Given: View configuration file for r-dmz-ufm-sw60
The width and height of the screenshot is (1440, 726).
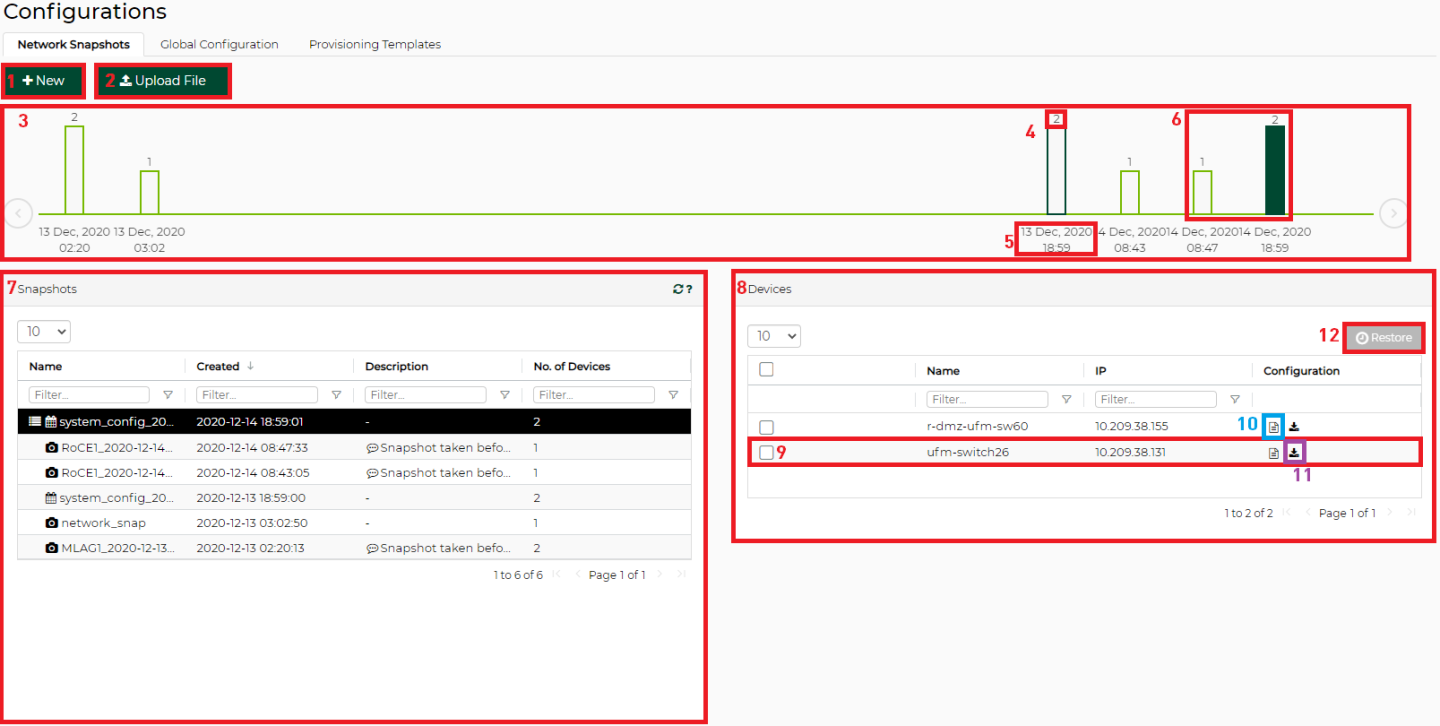Looking at the screenshot, I should click(1274, 426).
